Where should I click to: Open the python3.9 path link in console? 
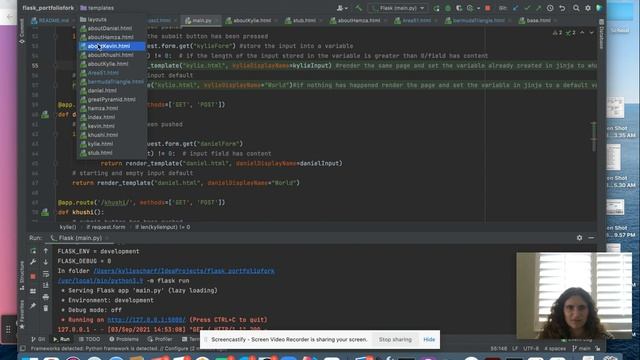100,281
